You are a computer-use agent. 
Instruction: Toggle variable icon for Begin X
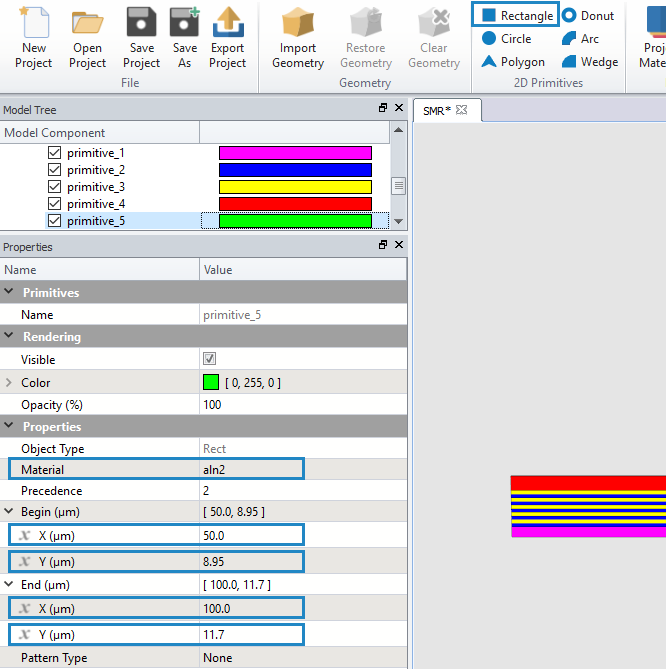25,535
